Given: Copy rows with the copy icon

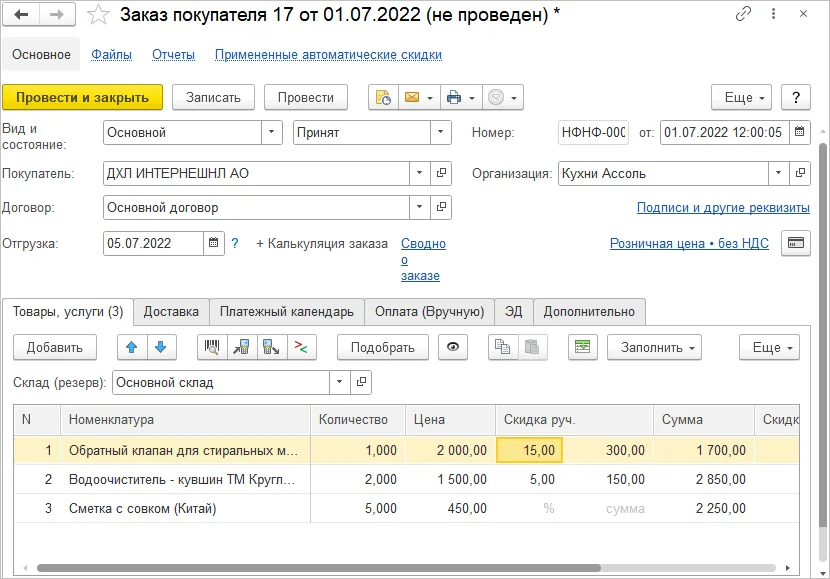Looking at the screenshot, I should pos(502,348).
